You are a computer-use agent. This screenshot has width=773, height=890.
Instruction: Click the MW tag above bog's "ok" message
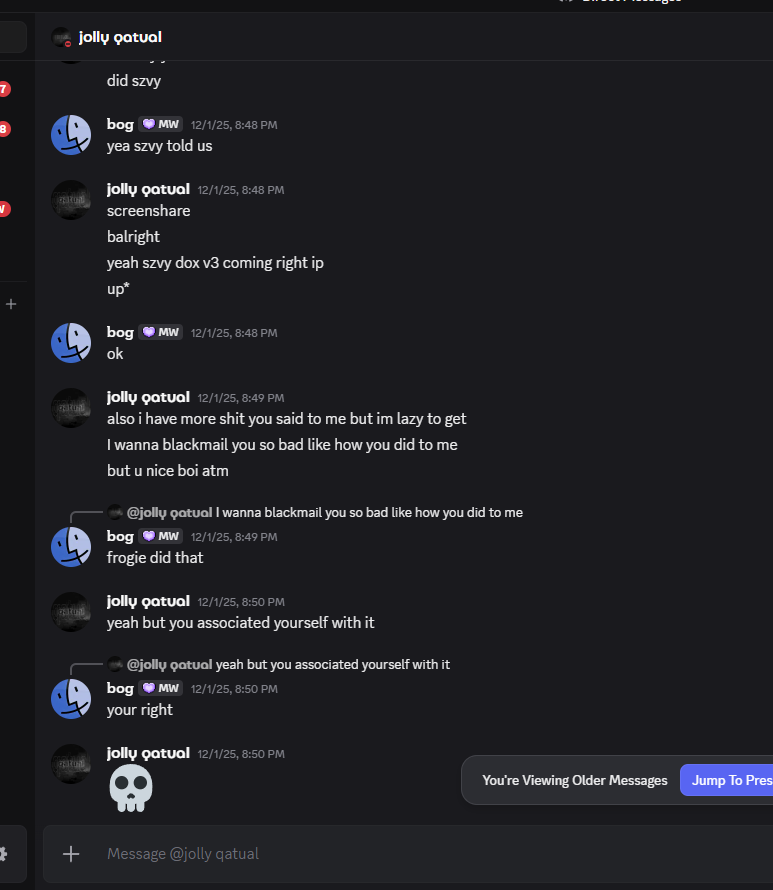click(x=161, y=332)
